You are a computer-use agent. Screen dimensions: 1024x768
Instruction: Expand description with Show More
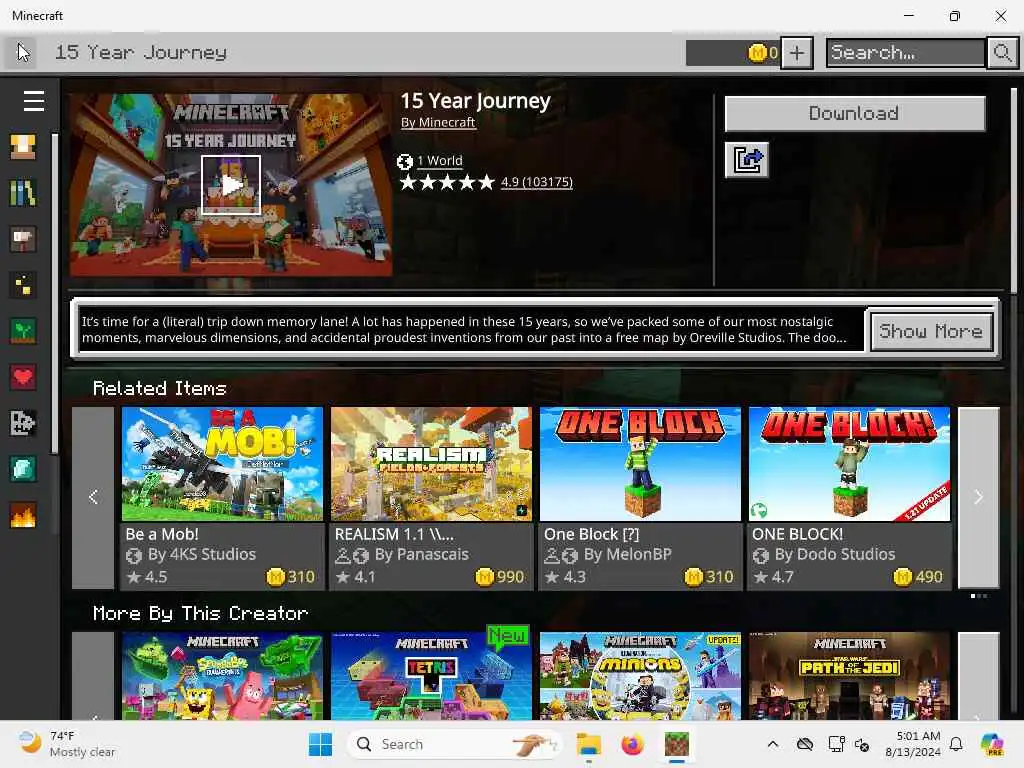click(931, 331)
